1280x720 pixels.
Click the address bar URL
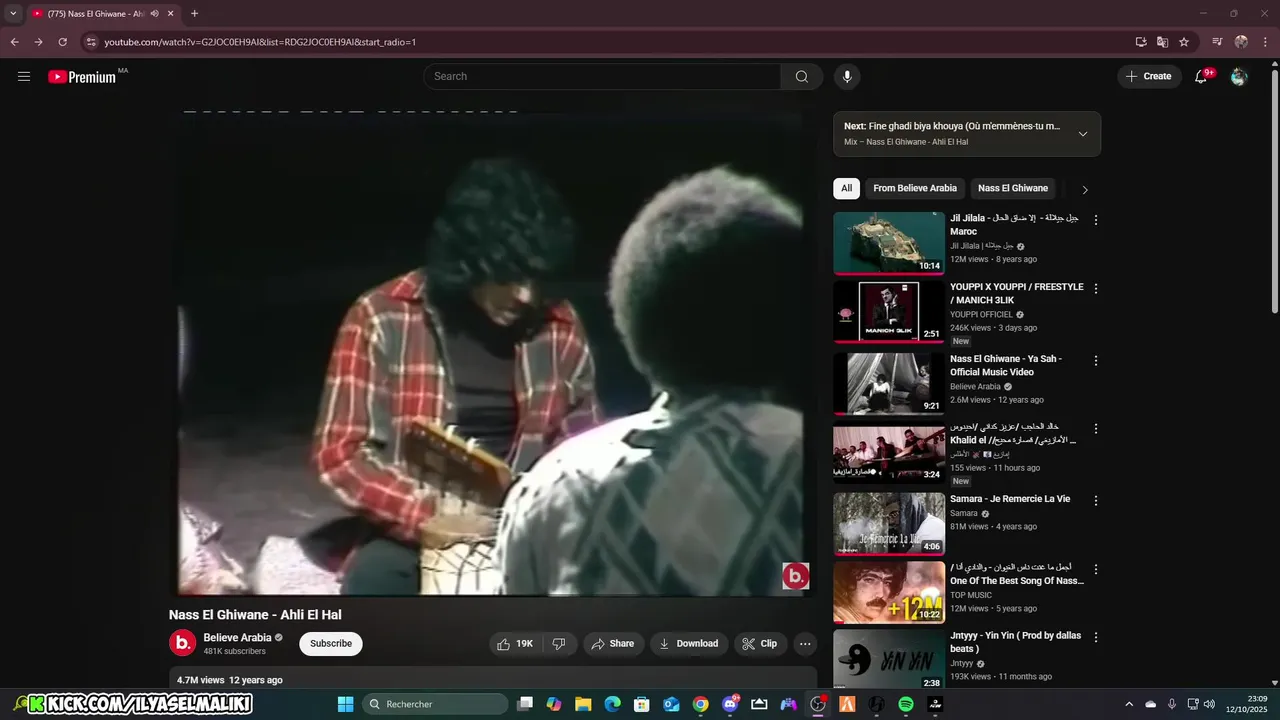pyautogui.click(x=260, y=42)
